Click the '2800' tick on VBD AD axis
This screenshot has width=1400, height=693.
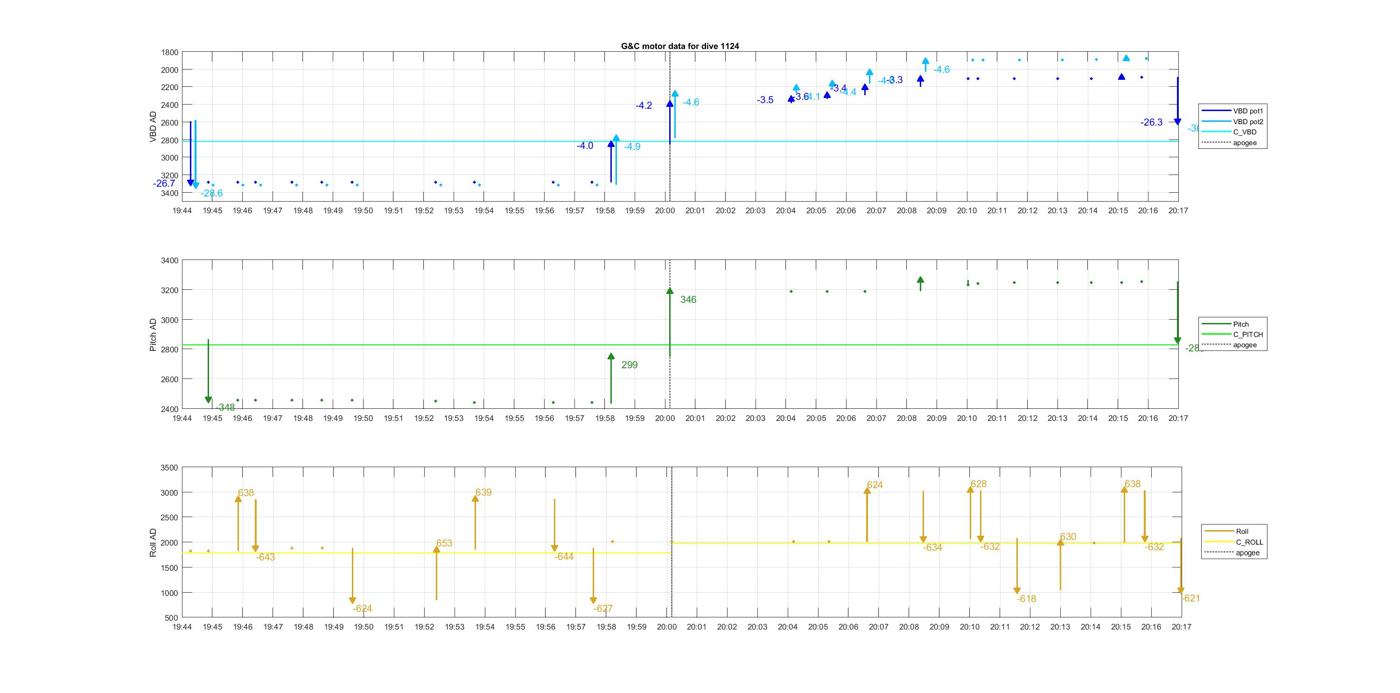coord(170,140)
